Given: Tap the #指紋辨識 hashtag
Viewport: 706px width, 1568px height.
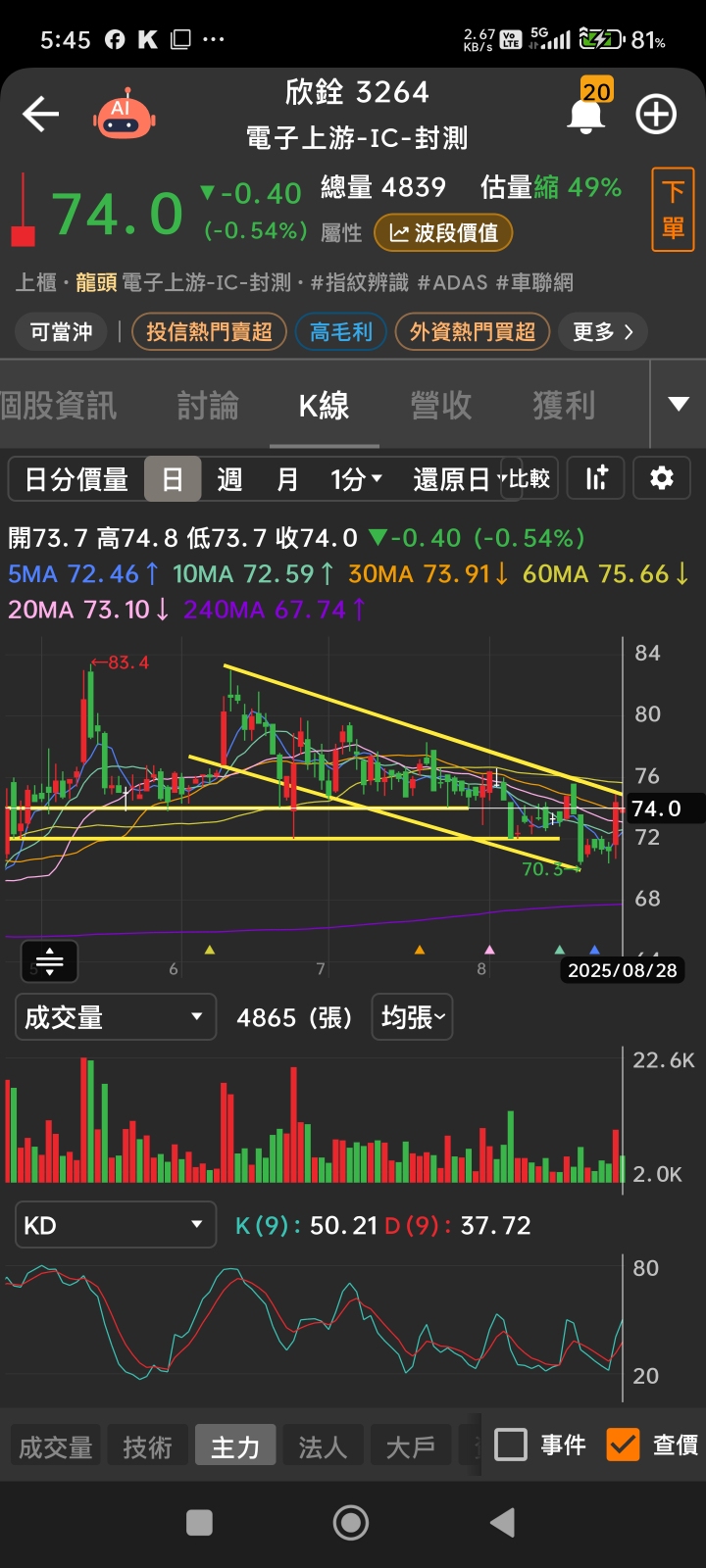Looking at the screenshot, I should (x=359, y=282).
